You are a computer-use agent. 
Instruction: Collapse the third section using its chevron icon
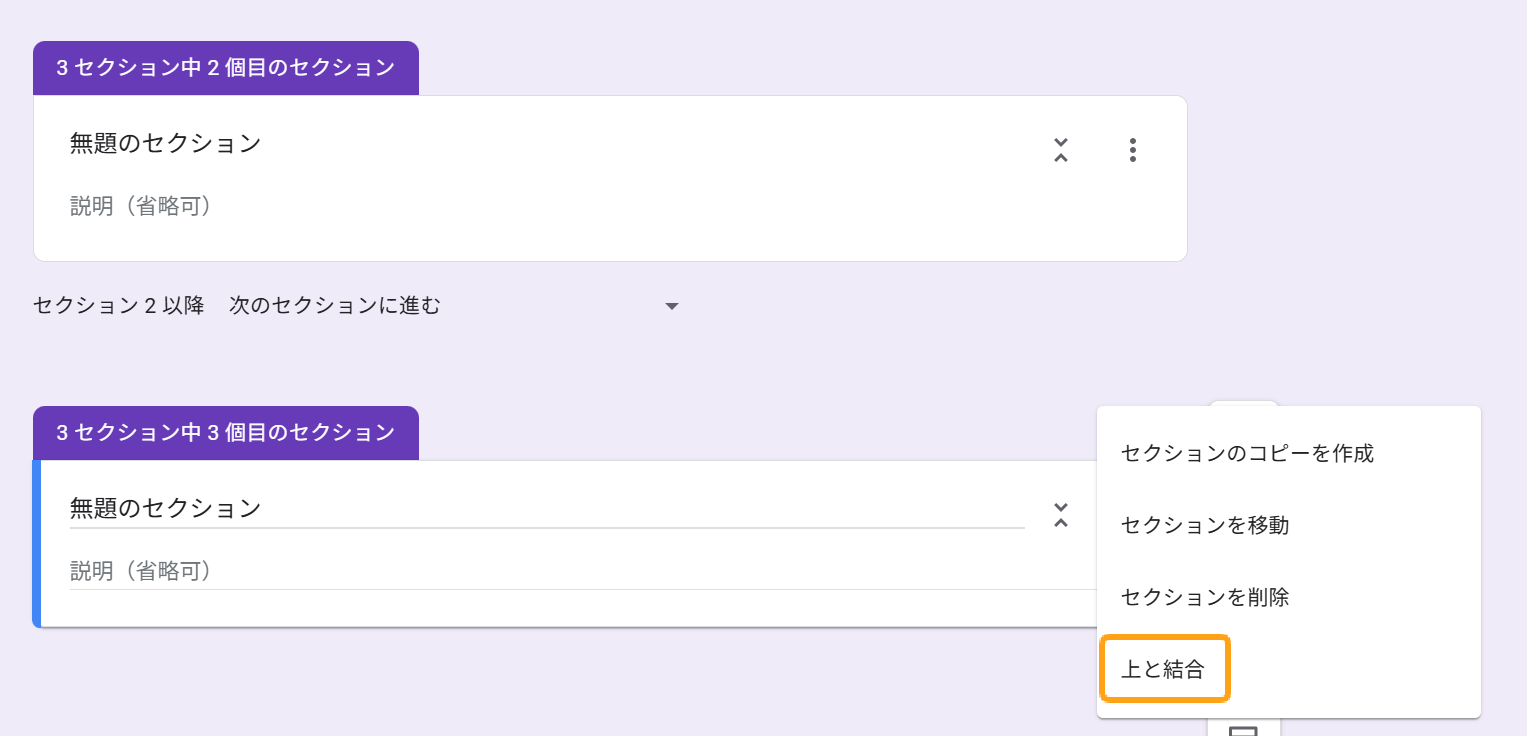click(x=1061, y=515)
